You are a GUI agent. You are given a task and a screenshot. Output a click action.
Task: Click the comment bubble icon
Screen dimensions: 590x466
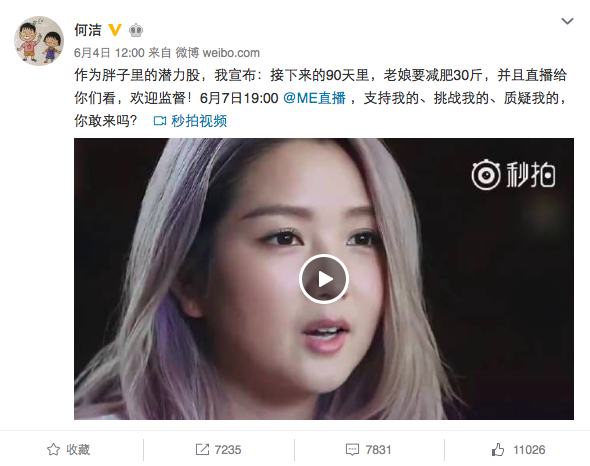[352, 450]
